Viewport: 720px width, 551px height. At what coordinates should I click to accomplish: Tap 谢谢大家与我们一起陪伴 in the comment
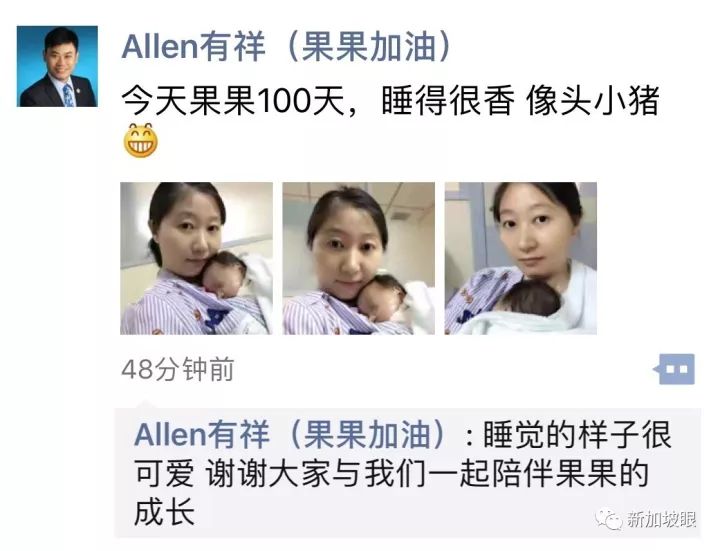point(379,474)
